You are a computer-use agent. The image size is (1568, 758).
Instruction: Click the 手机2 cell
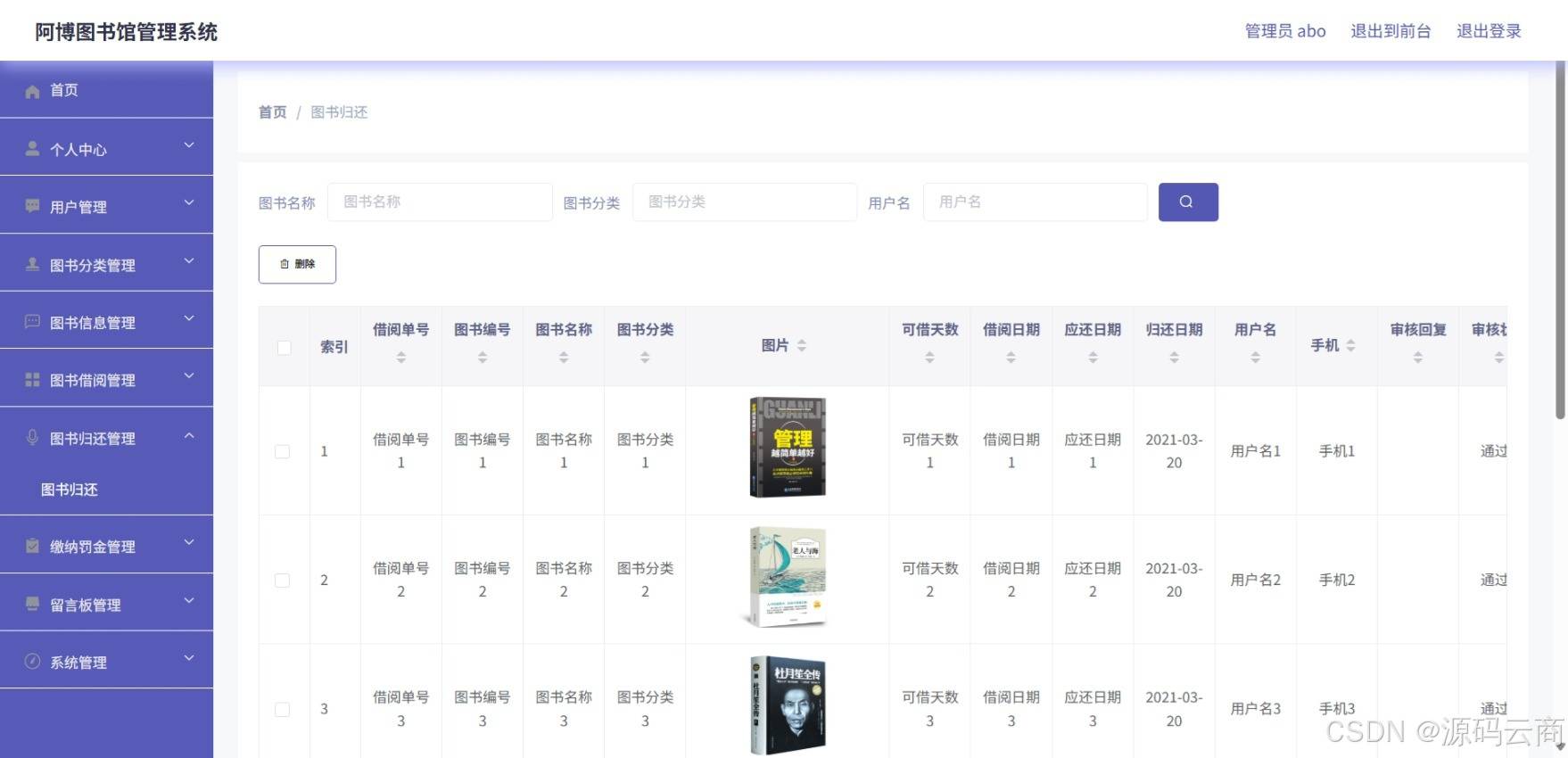click(x=1336, y=581)
